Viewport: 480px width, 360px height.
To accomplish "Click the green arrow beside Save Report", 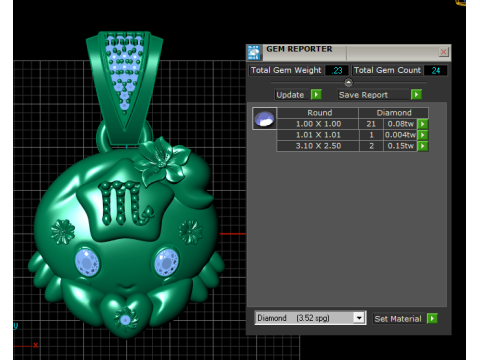I will 416,95.
